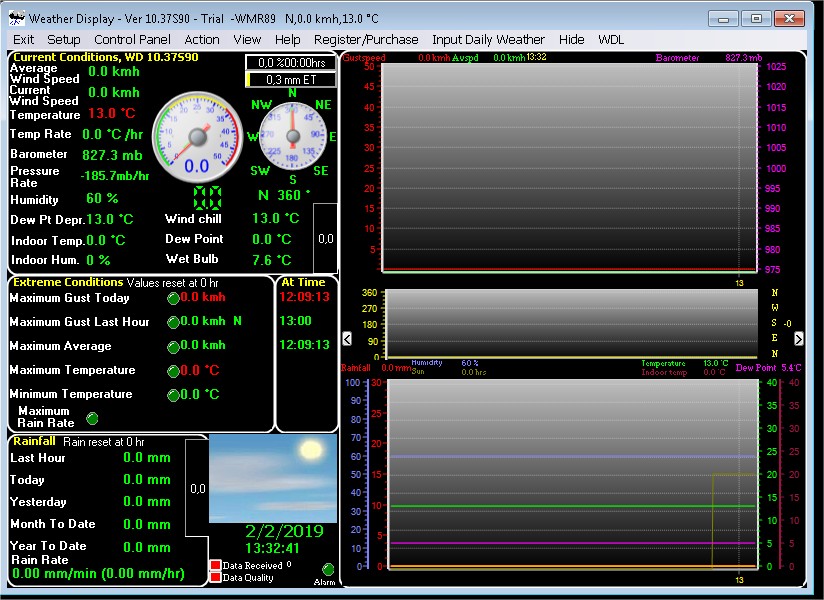Viewport: 824px width, 600px height.
Task: Click the Humidity 60 % value
Action: click(102, 199)
